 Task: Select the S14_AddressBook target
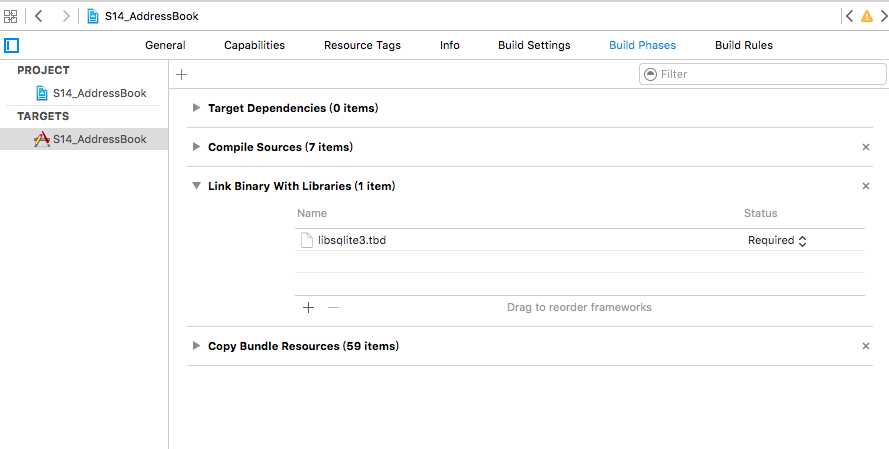pos(84,139)
